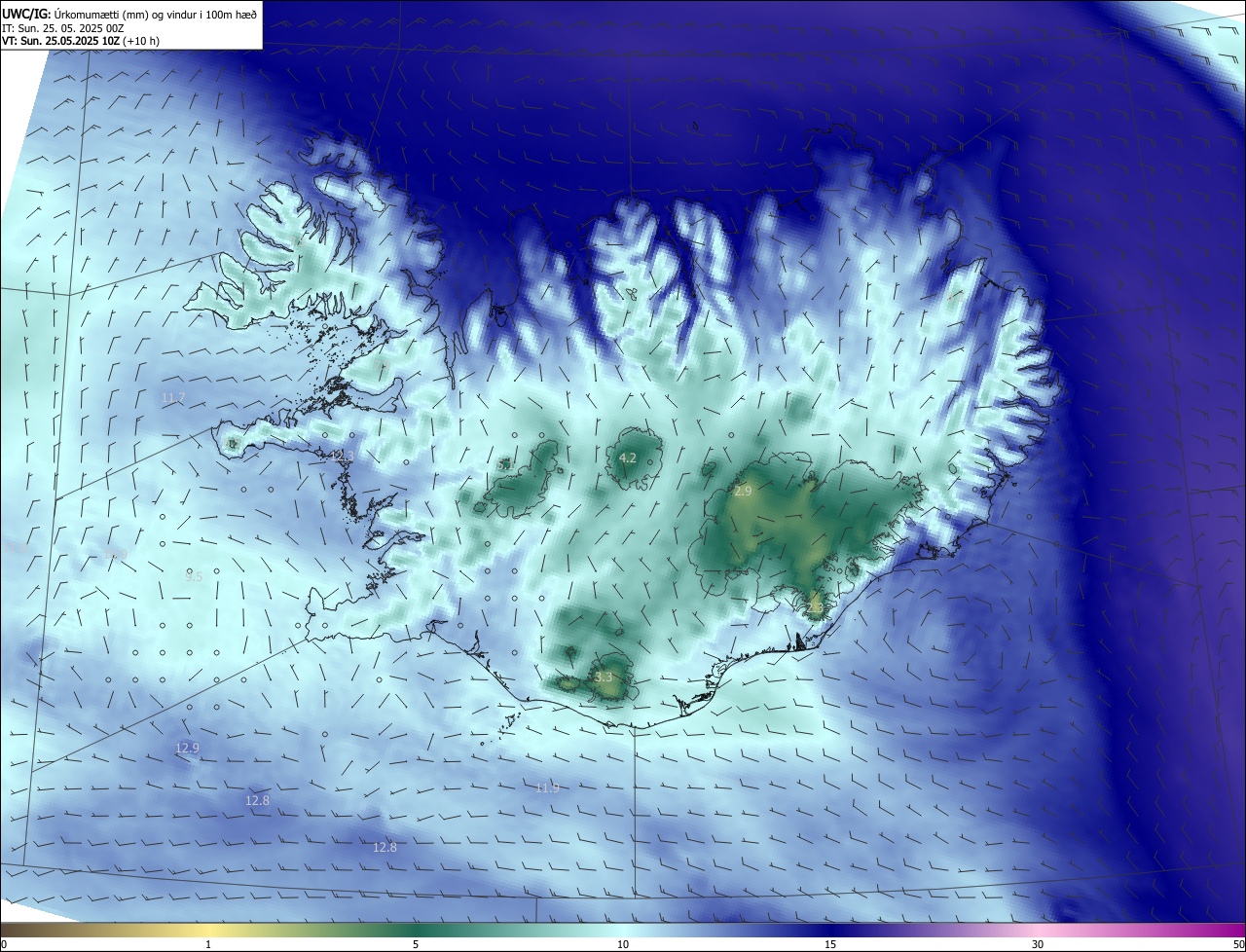
Task: Click the 11.9 value label on map
Action: coord(547,787)
